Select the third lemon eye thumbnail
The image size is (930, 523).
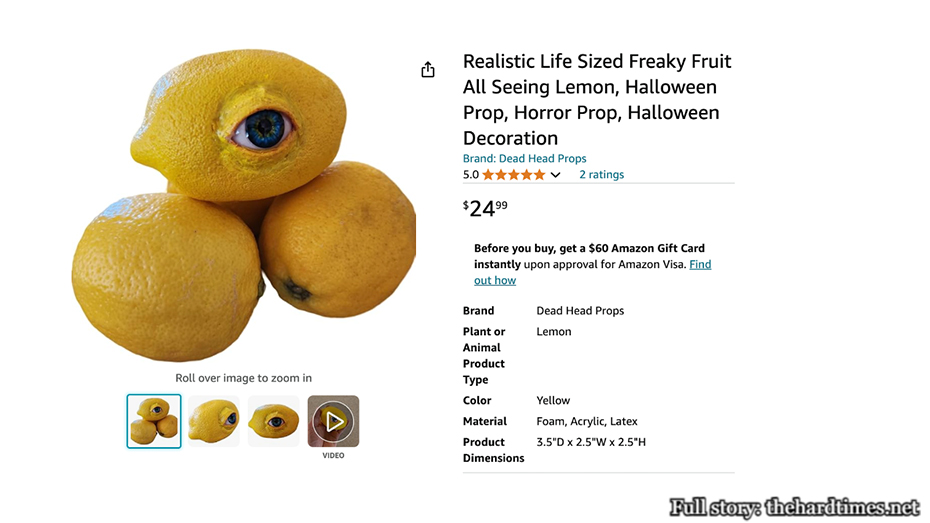point(273,421)
